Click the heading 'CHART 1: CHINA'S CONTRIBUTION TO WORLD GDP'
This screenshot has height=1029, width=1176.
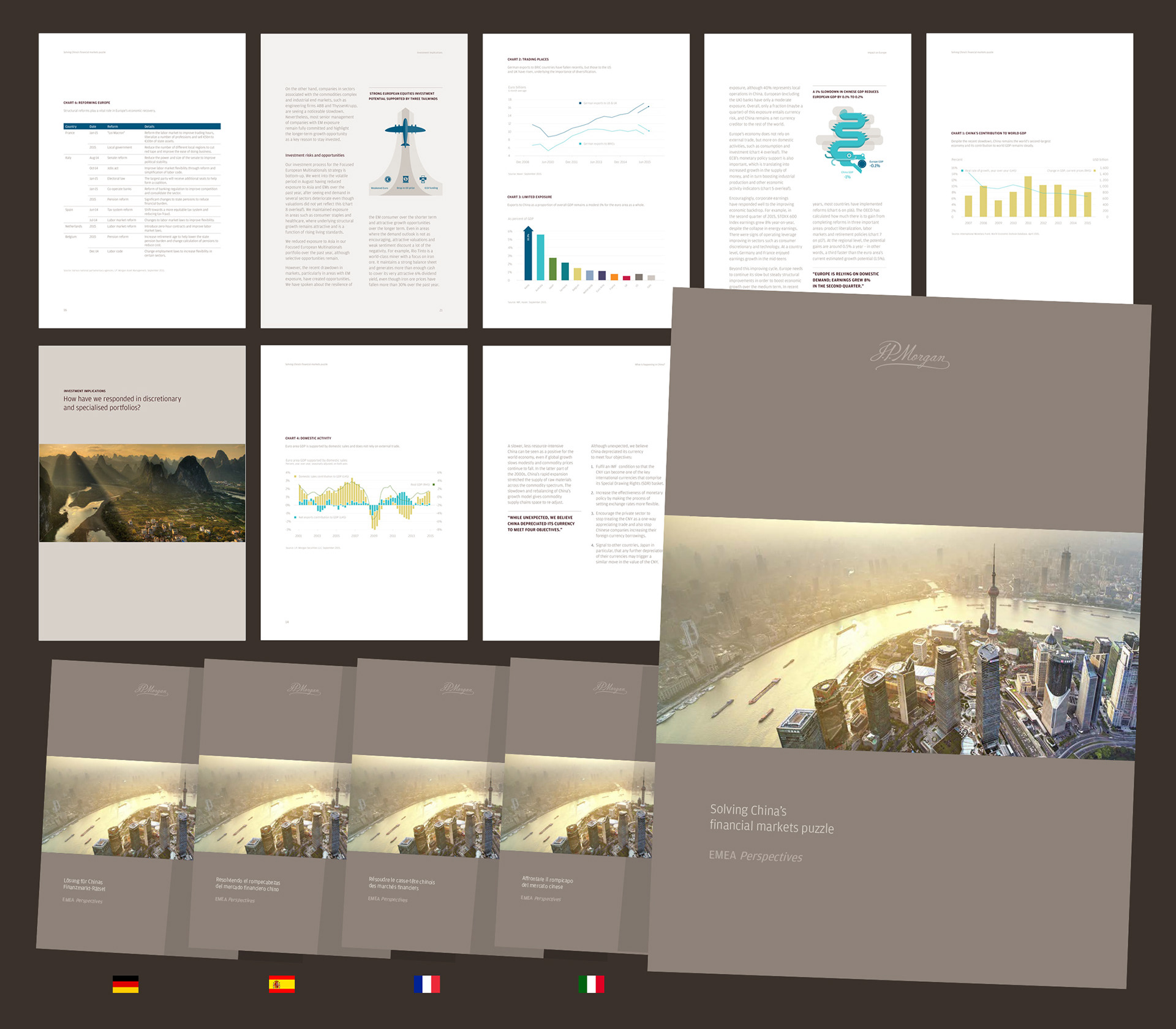[x=989, y=133]
